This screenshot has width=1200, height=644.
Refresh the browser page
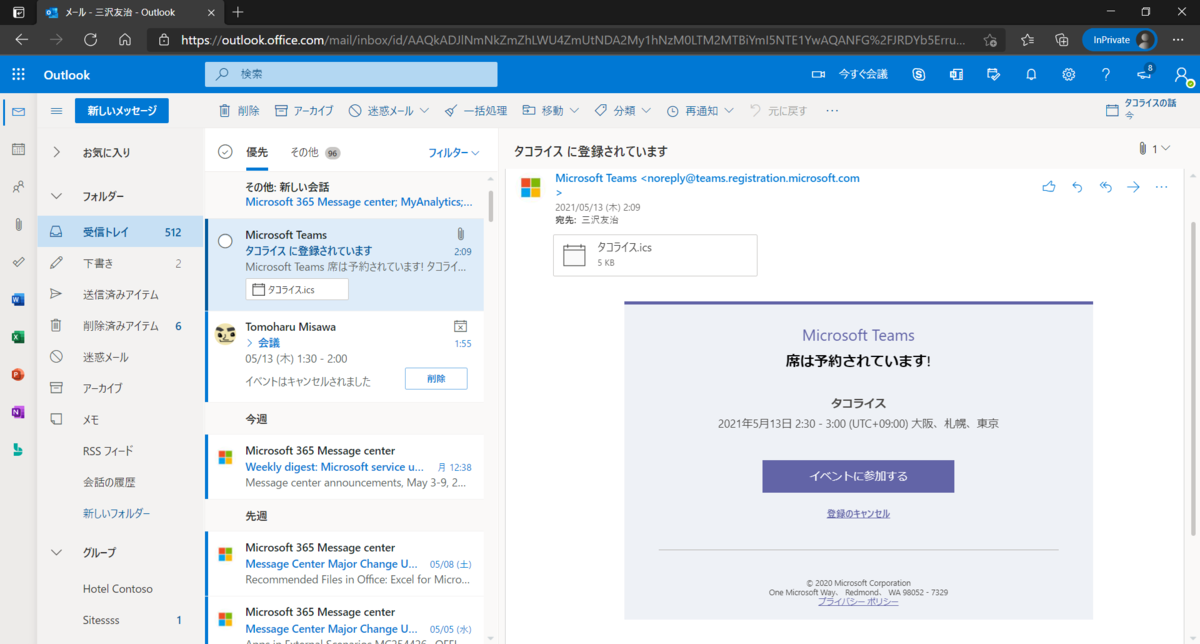pos(91,40)
